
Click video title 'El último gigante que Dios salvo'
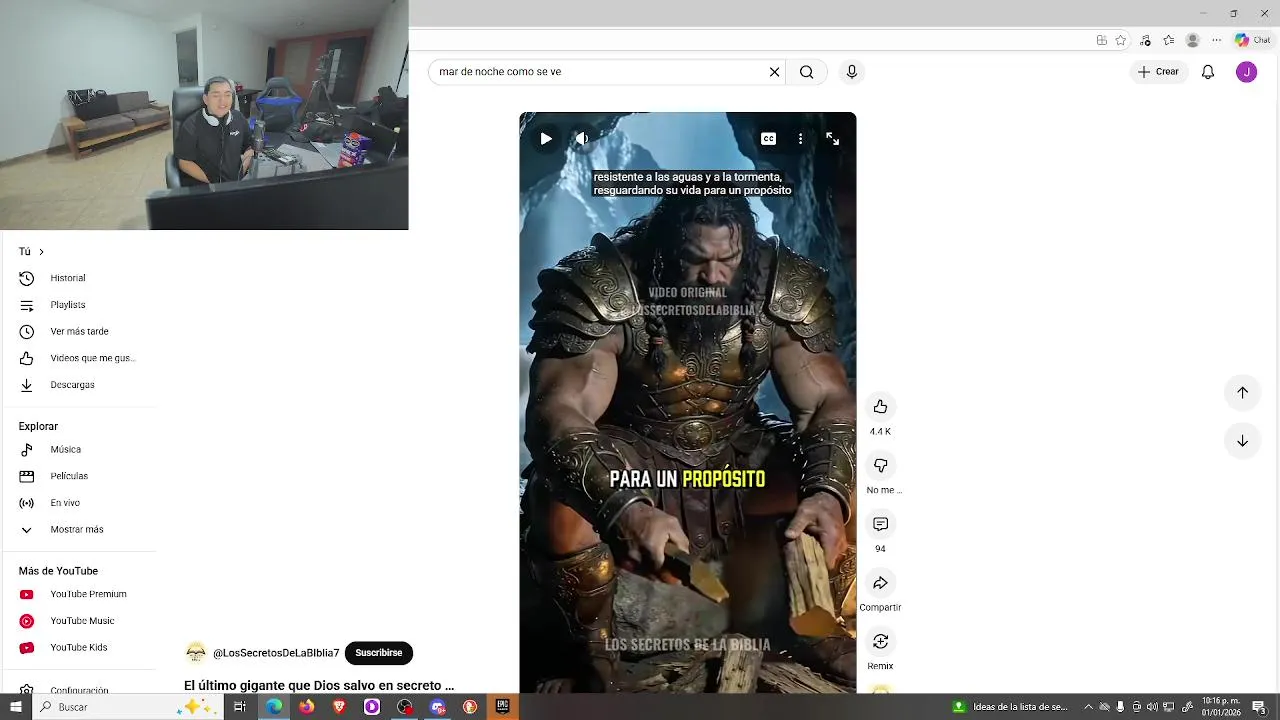[319, 686]
